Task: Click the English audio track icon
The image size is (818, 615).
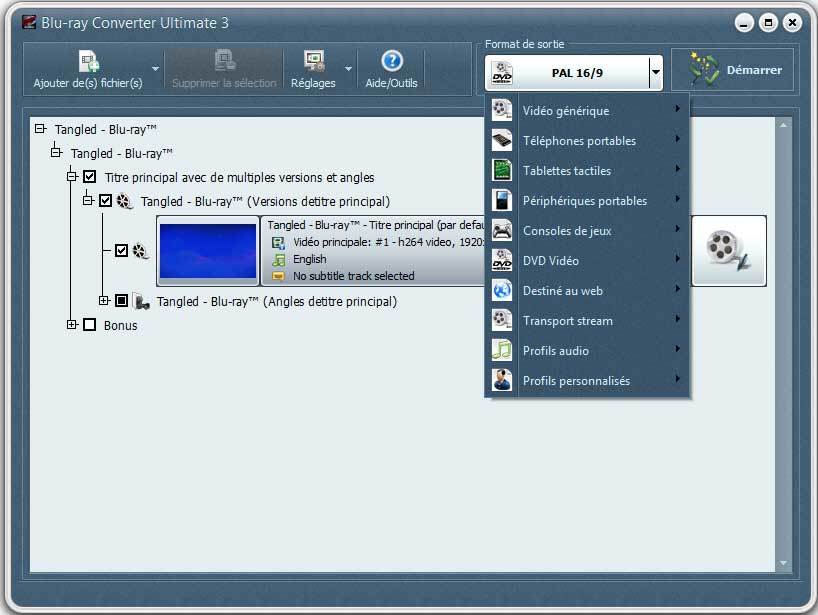Action: point(279,260)
